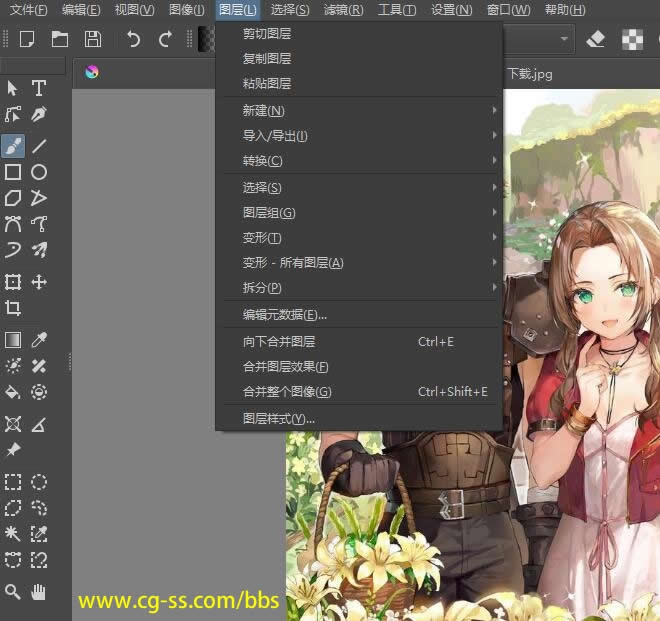Click the Undo arrow in toolbar

click(x=133, y=39)
